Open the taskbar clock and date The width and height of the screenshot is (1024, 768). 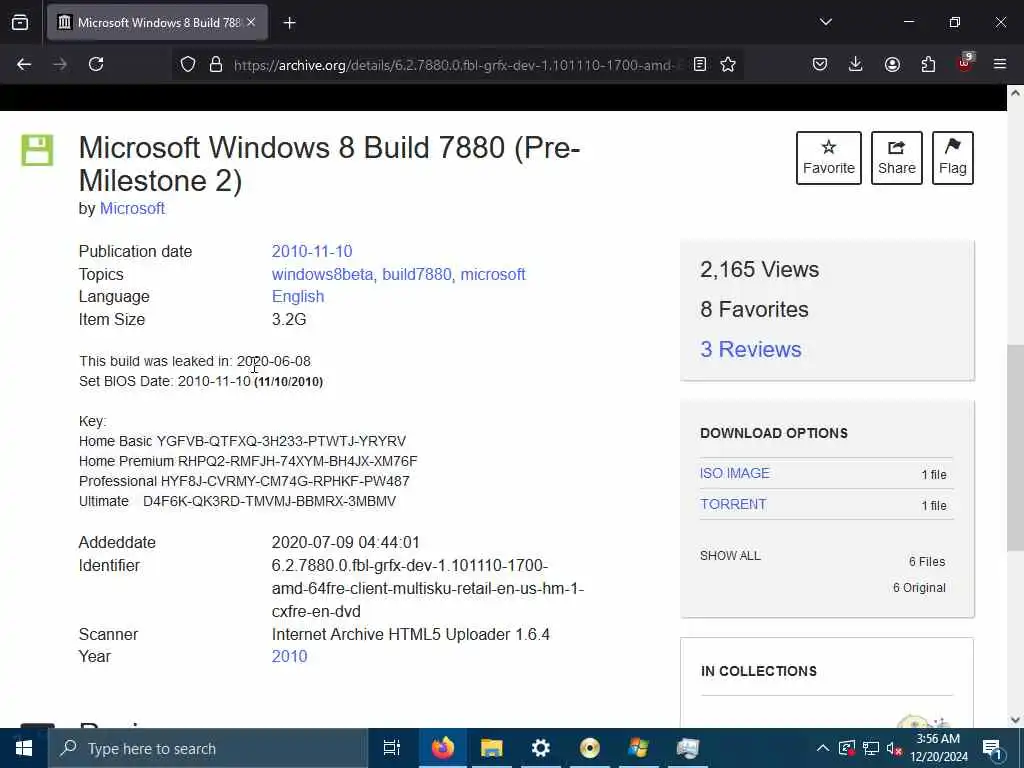click(x=938, y=748)
